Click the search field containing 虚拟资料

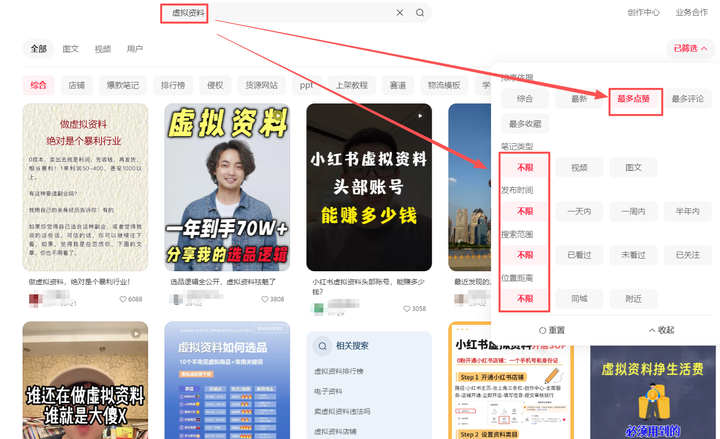point(296,13)
